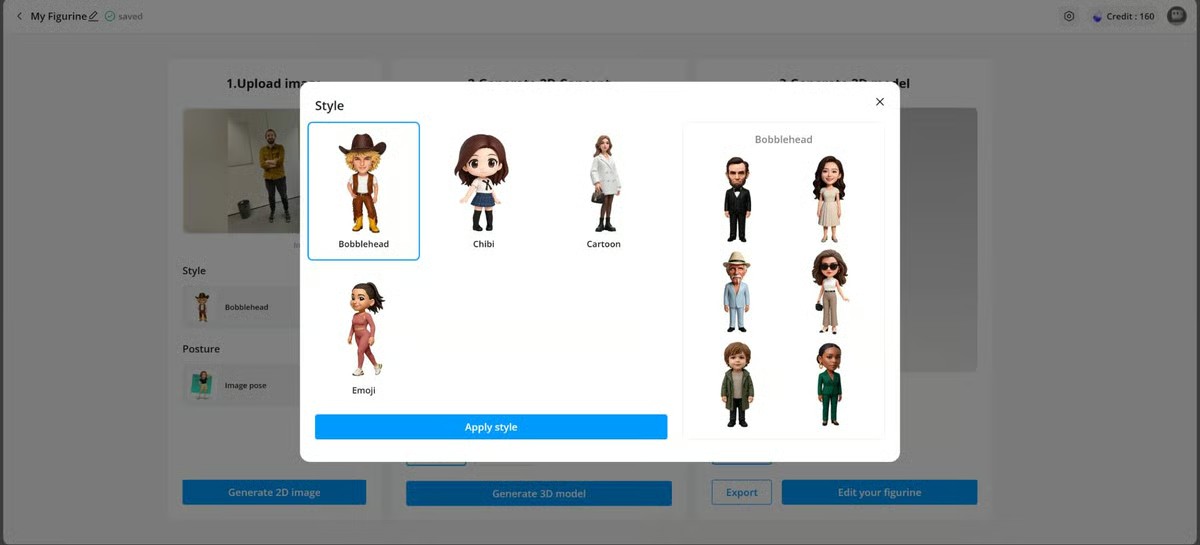Click the Edit your figurine button
The height and width of the screenshot is (545, 1200).
(x=879, y=492)
